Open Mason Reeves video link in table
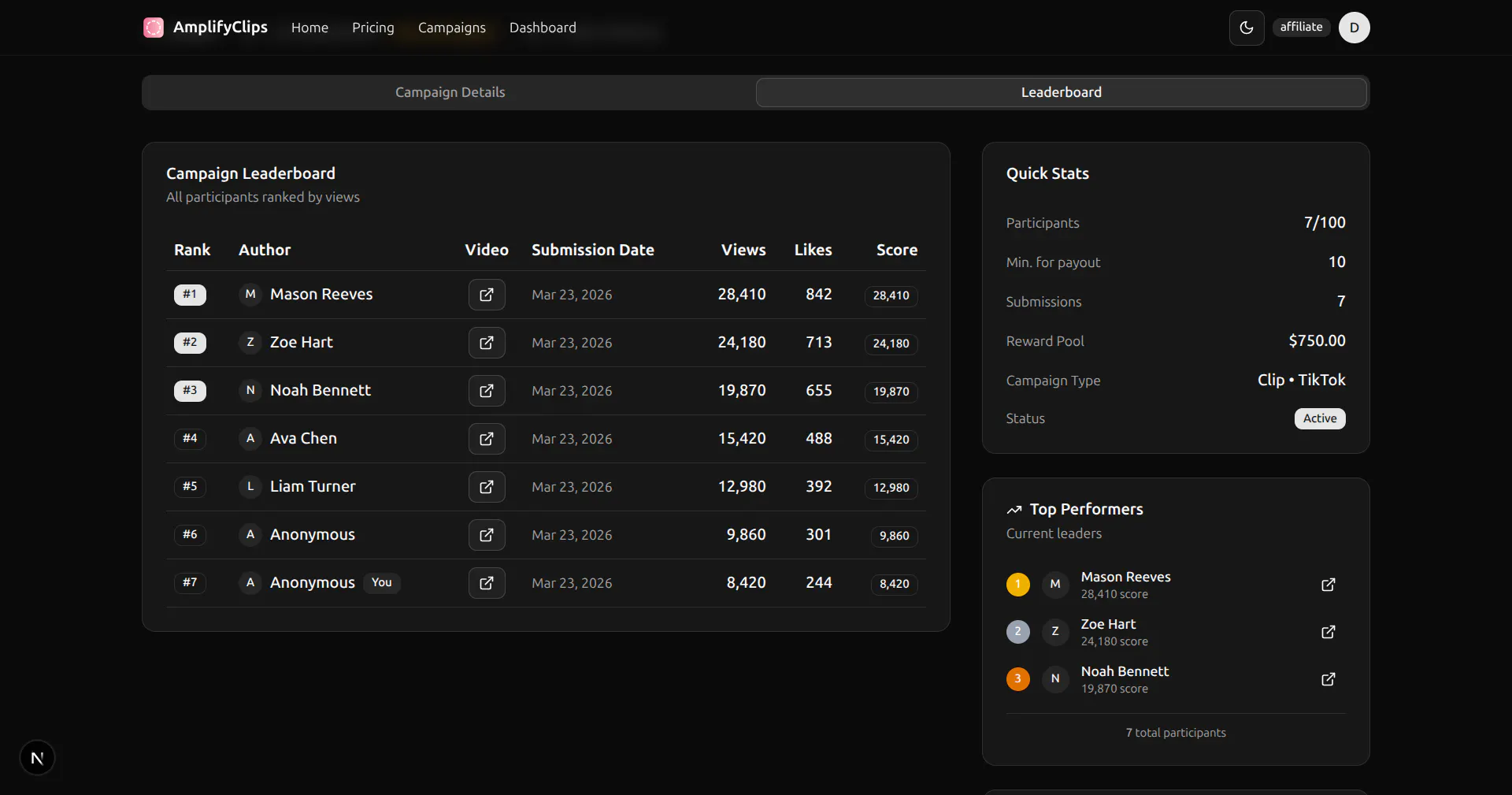 pos(487,295)
